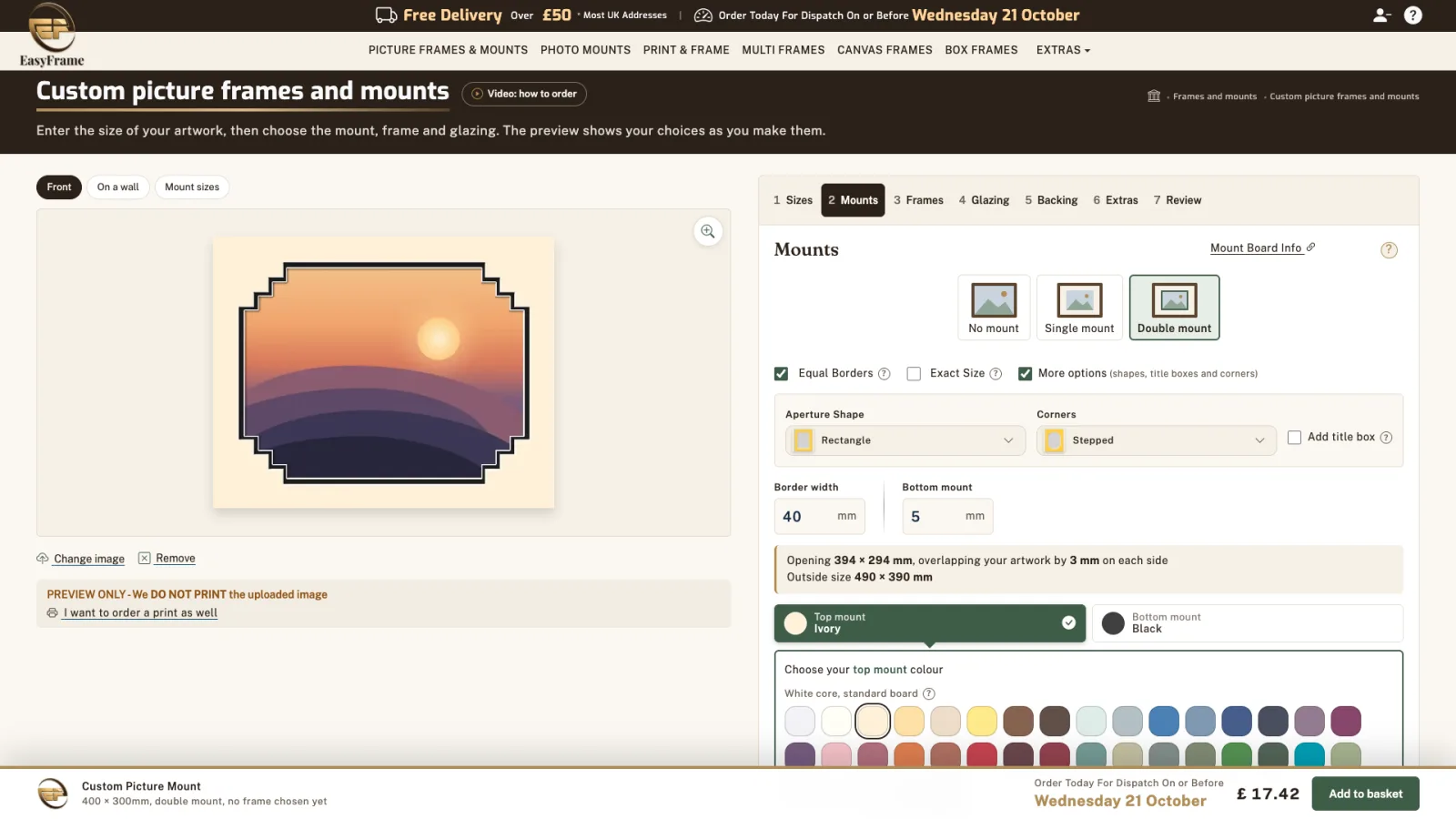
Task: Switch to On a wall view
Action: [x=118, y=187]
